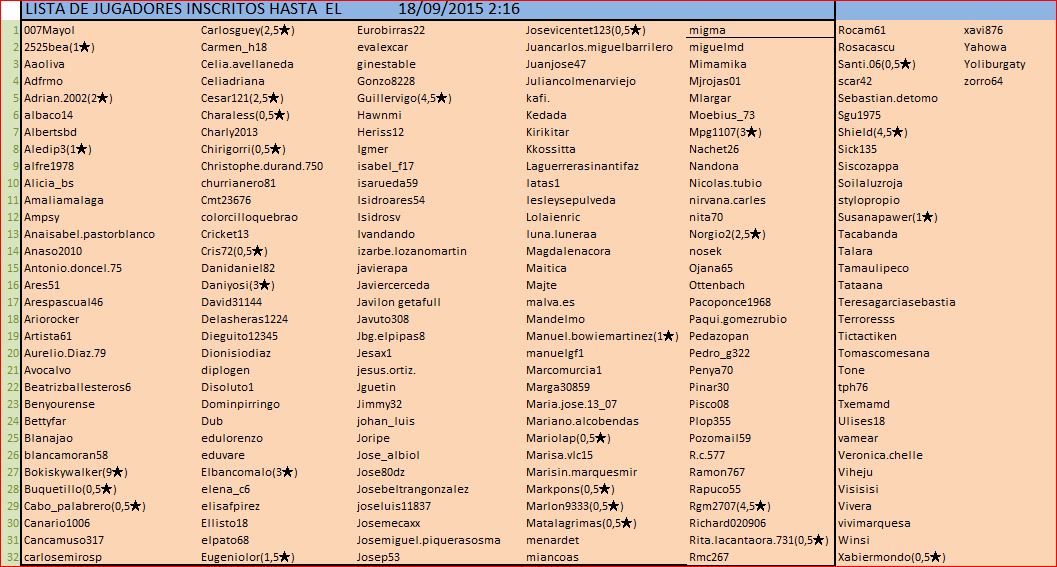Click the xavi876 cell
The width and height of the screenshot is (1057, 567).
[983, 30]
